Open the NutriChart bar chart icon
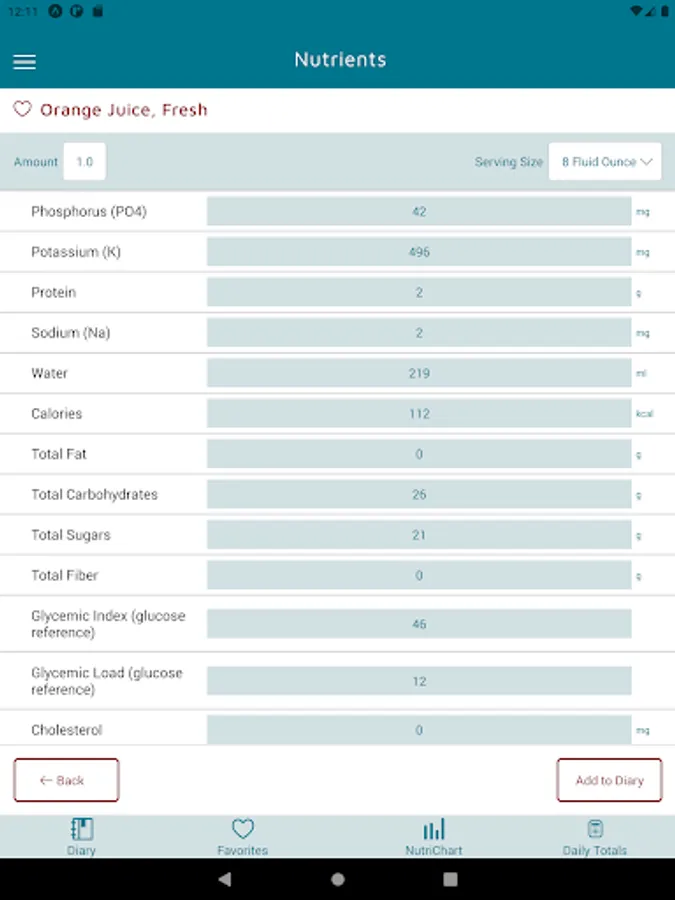 click(434, 829)
